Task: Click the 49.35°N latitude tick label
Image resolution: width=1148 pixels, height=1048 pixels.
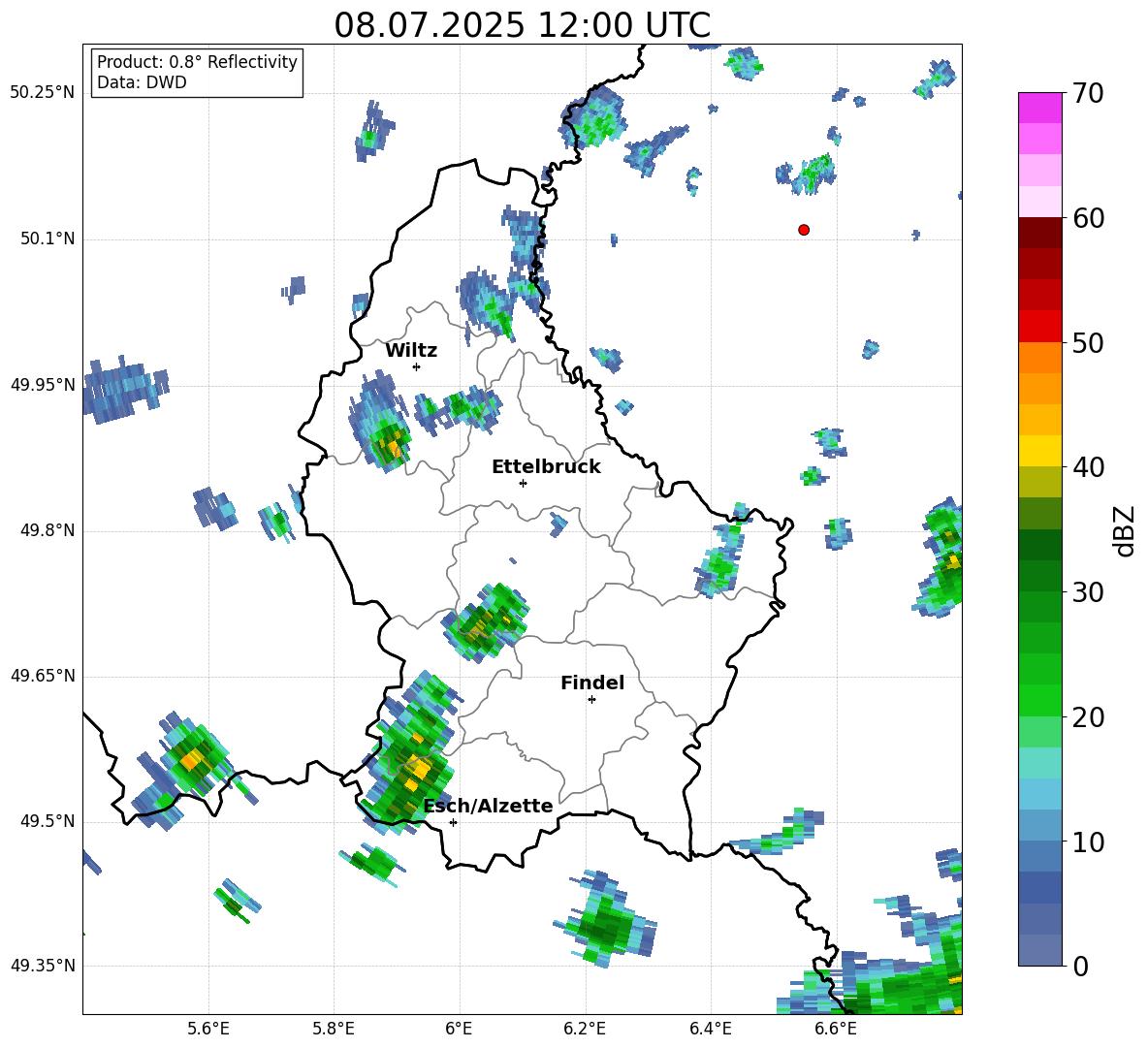Action: (x=43, y=966)
